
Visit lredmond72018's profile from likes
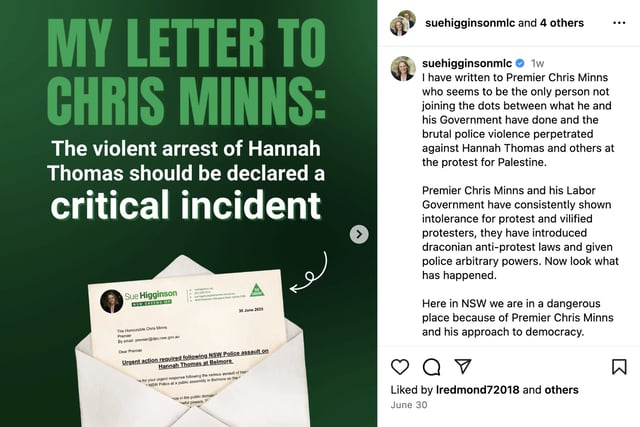tap(478, 390)
